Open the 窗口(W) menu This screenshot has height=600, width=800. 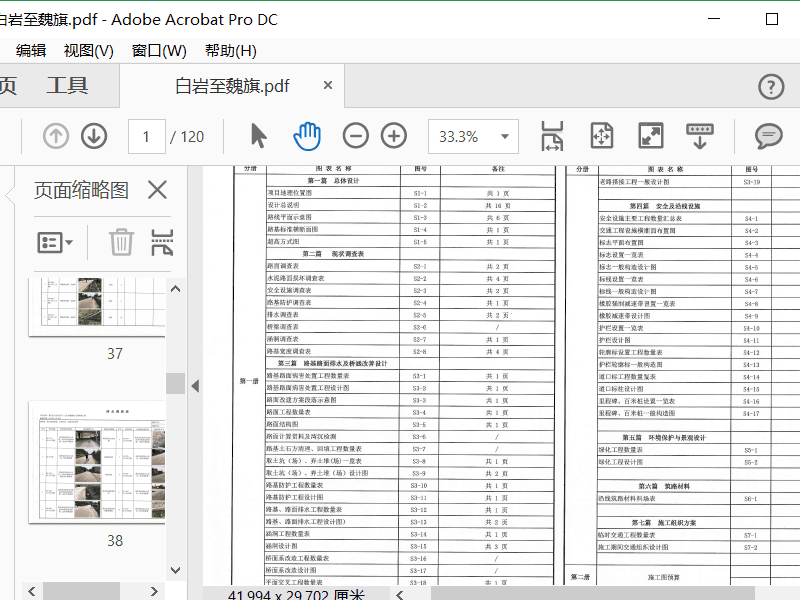click(x=159, y=51)
